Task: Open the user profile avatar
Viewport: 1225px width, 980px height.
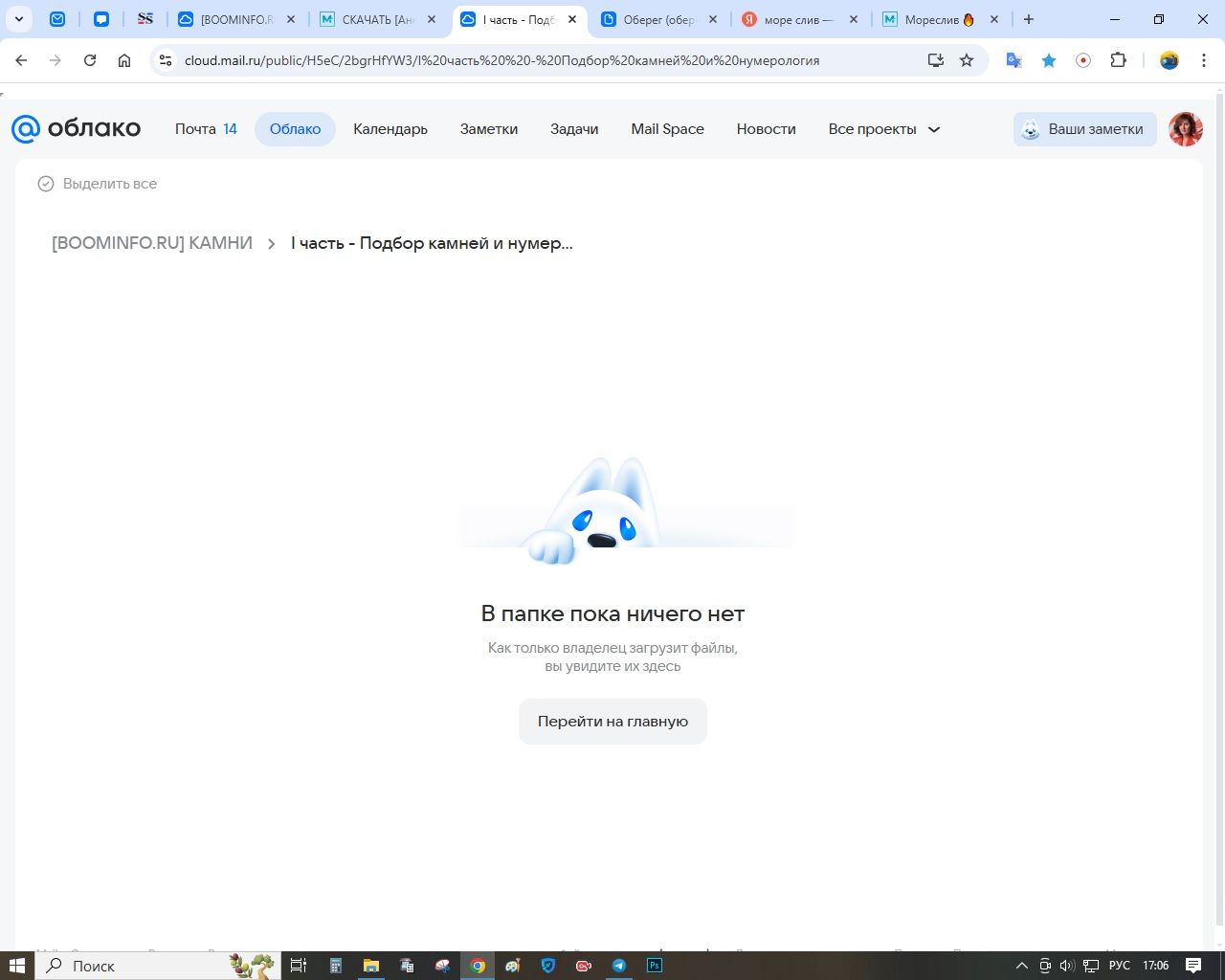Action: click(1185, 129)
